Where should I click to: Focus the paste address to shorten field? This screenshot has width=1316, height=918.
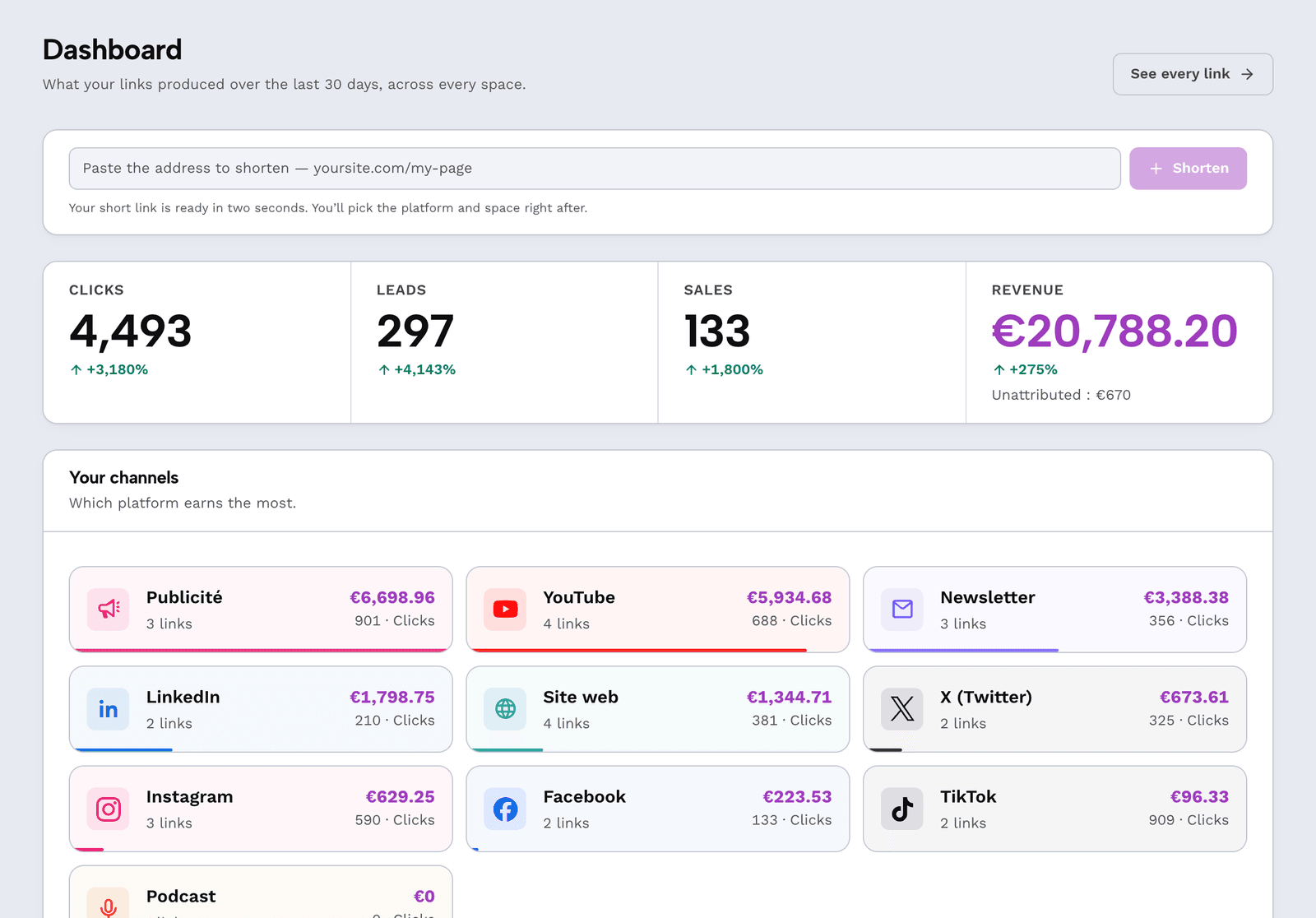595,169
